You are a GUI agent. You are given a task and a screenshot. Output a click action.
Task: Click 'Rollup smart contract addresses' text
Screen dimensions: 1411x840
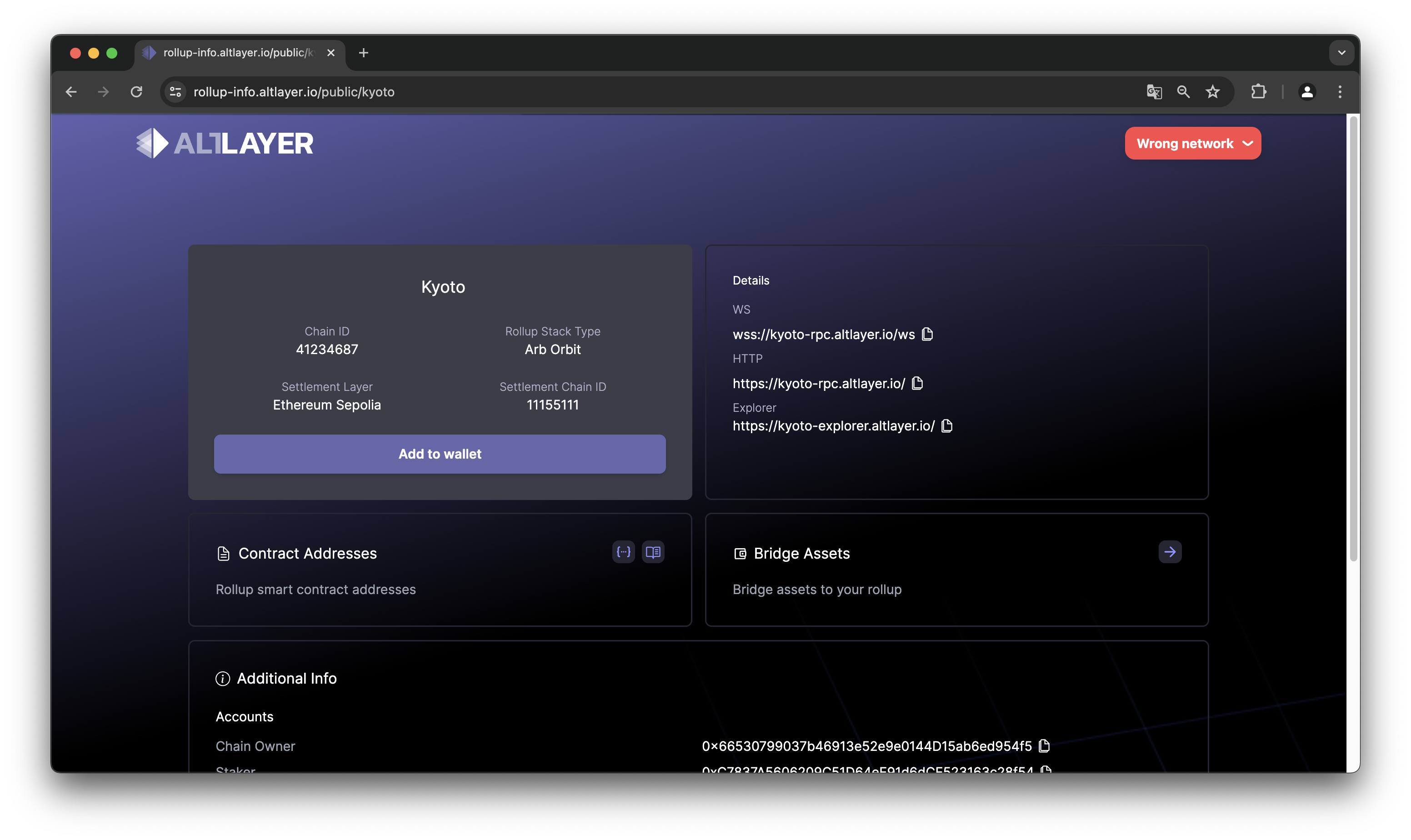pyautogui.click(x=315, y=589)
